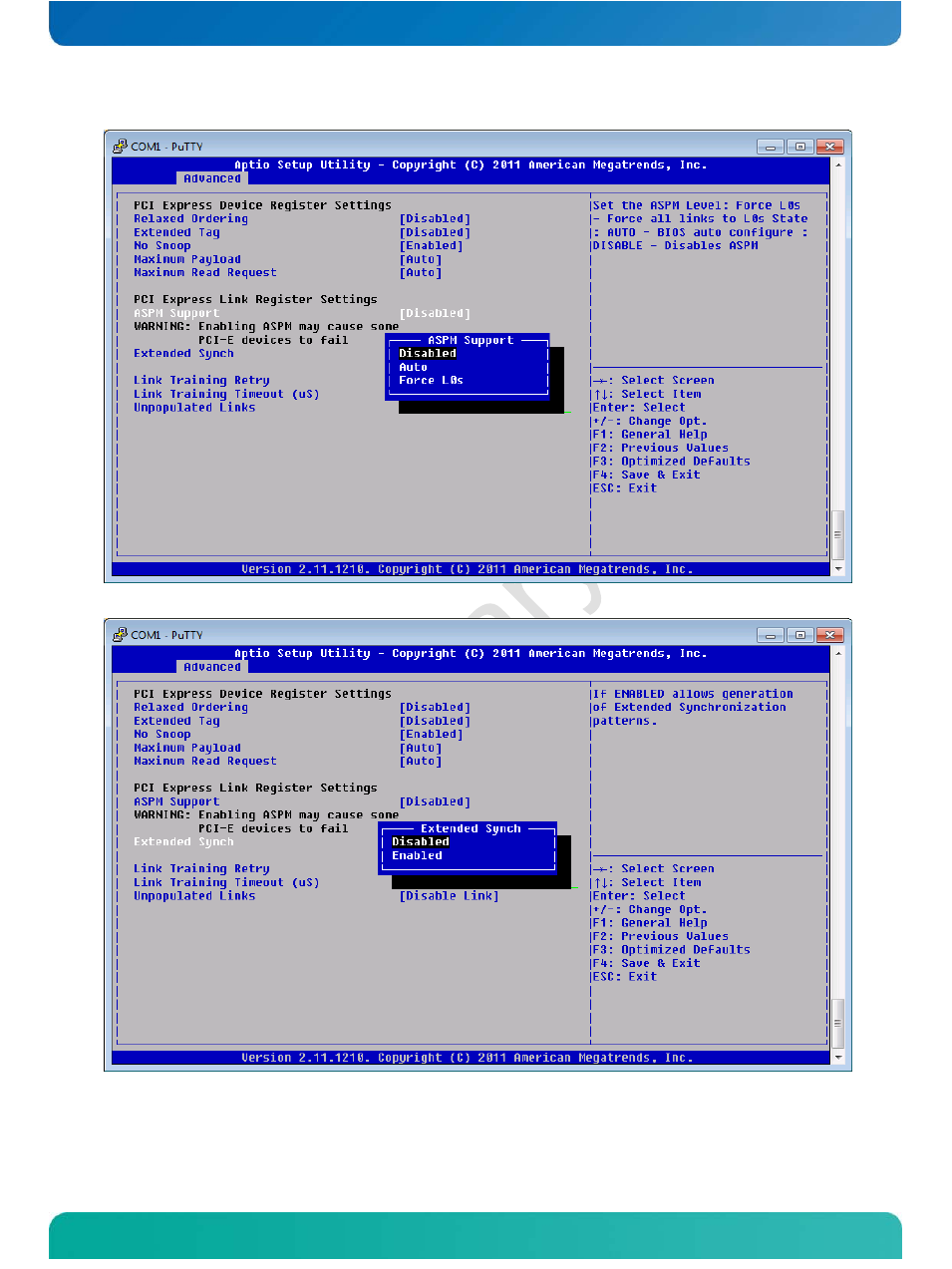Screen dimensions: 952x1269
Task: Choose Disabled in ASPM Support popup
Action: 428,353
